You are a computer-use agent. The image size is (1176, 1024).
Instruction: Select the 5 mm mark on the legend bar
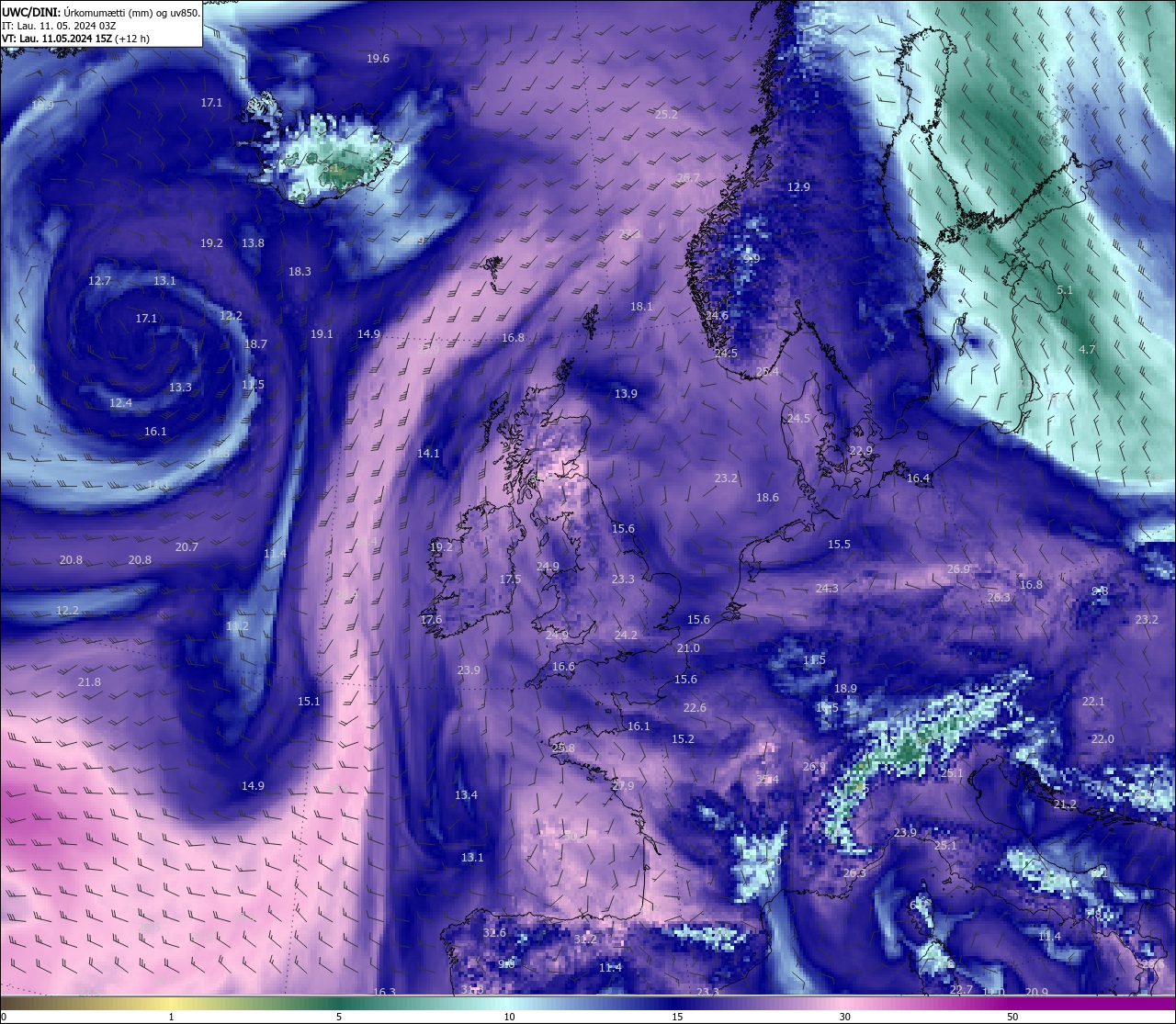click(339, 1016)
